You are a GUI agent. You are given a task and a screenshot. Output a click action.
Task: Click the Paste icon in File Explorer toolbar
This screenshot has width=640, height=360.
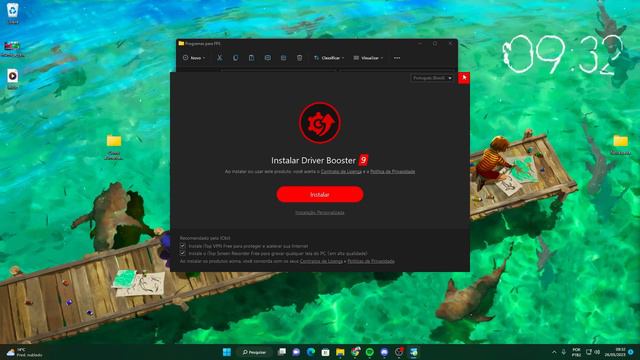[x=251, y=58]
